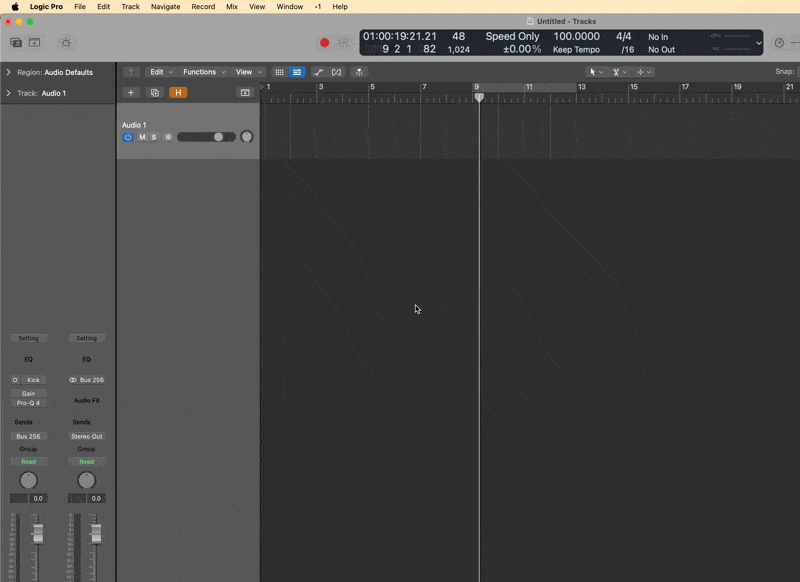Open the Library panel icon
This screenshot has width=800, height=582.
tap(16, 43)
